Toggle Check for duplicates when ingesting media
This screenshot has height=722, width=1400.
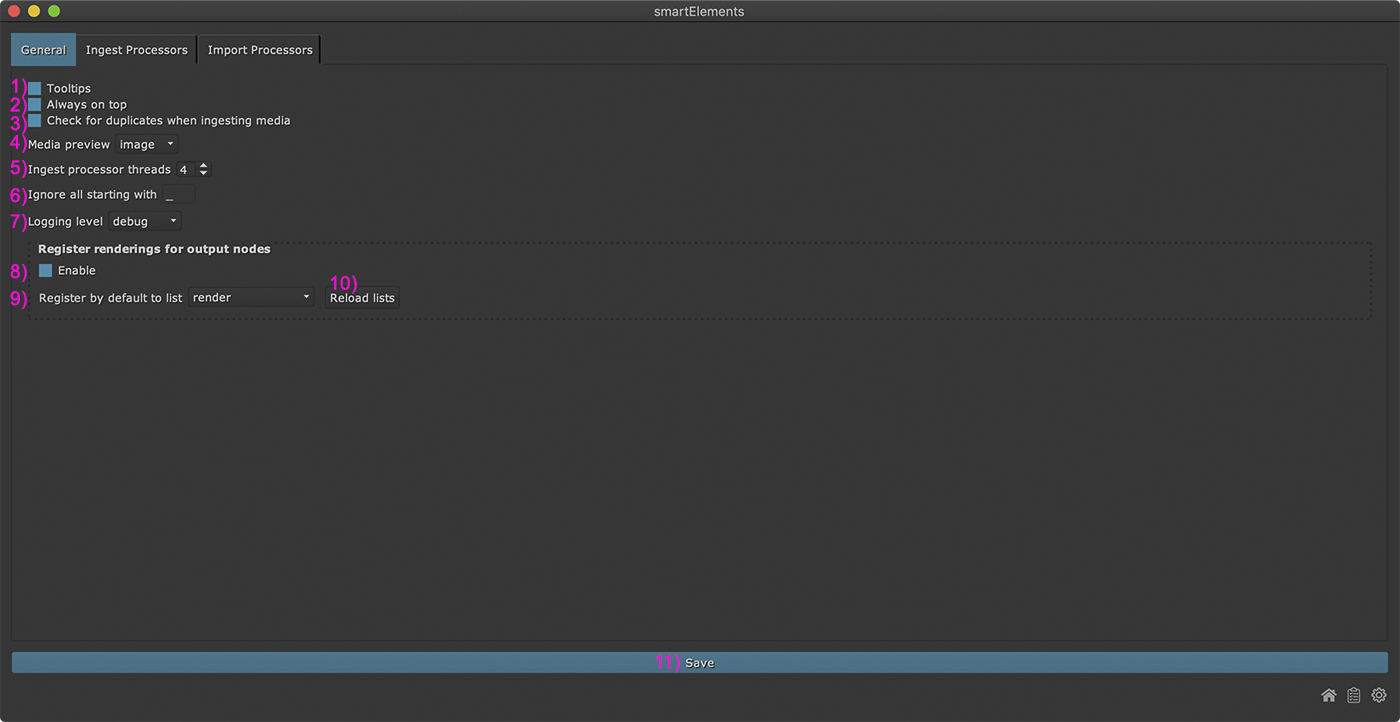click(35, 121)
